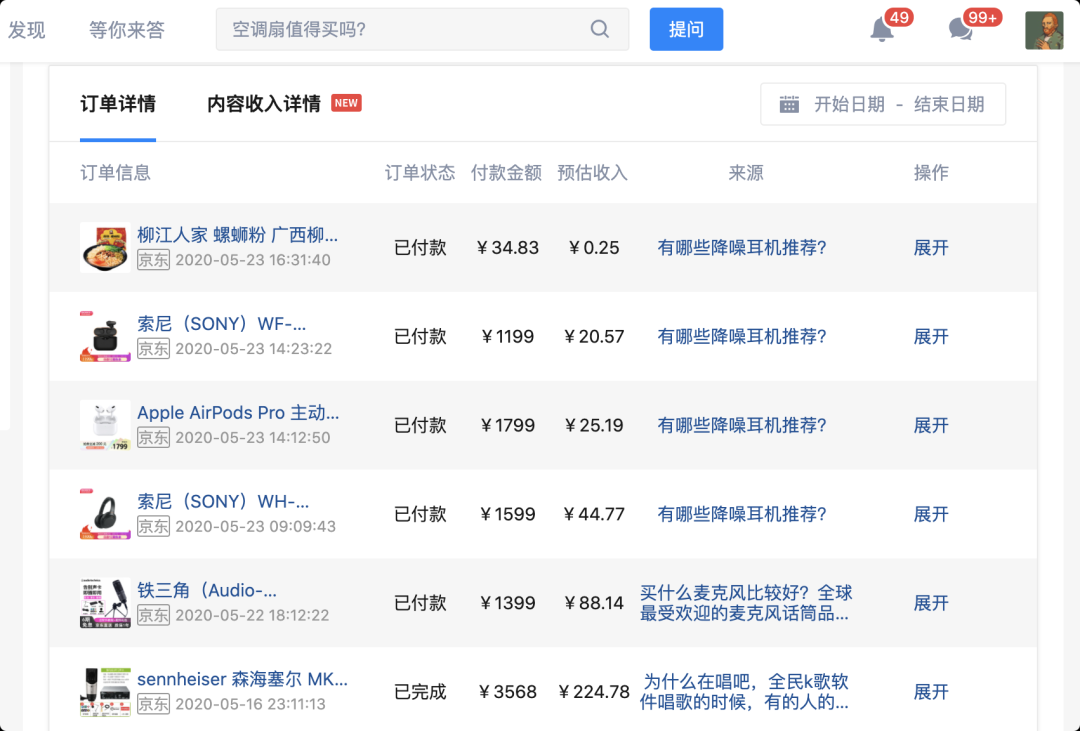Click the 来源 column header
Image resolution: width=1080 pixels, height=731 pixels.
tap(746, 173)
